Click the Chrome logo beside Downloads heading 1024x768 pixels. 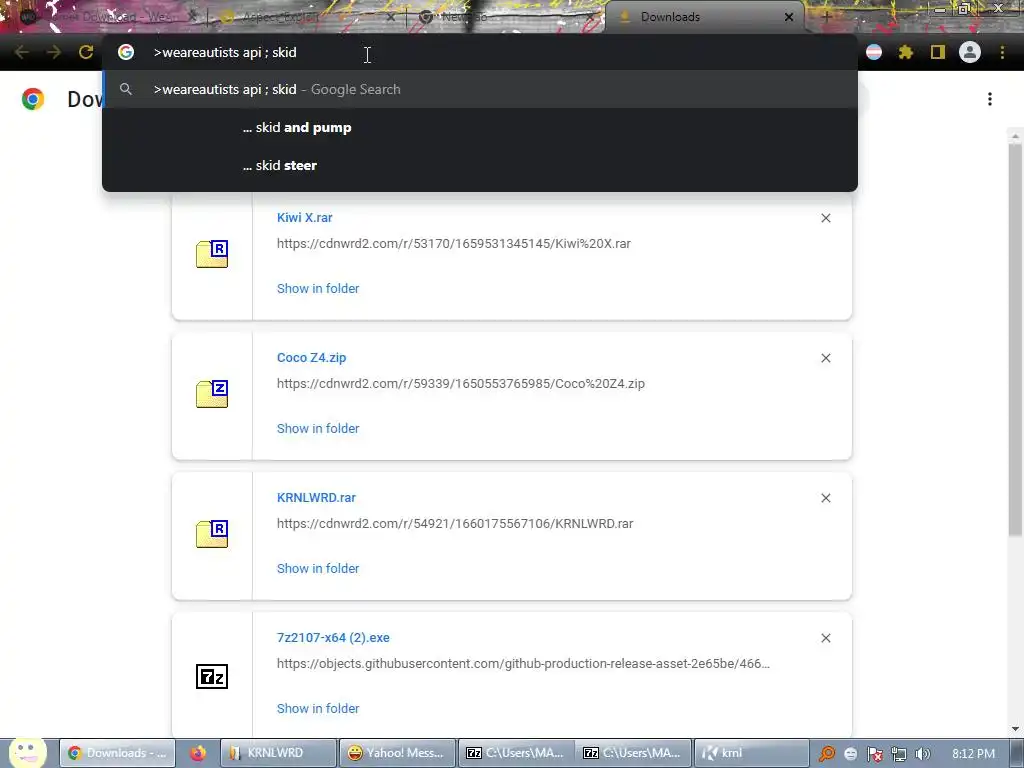(x=33, y=99)
